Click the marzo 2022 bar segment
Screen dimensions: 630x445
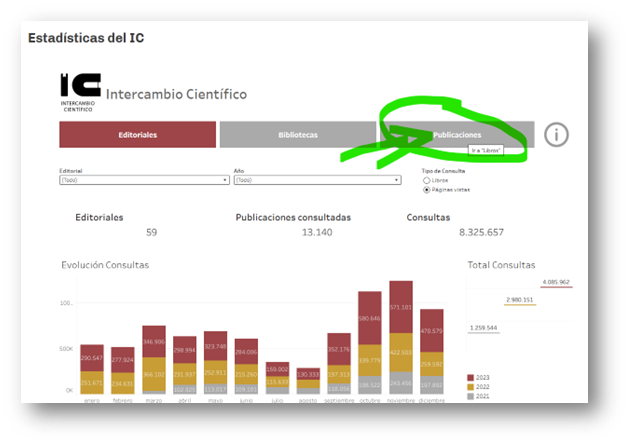pos(154,374)
